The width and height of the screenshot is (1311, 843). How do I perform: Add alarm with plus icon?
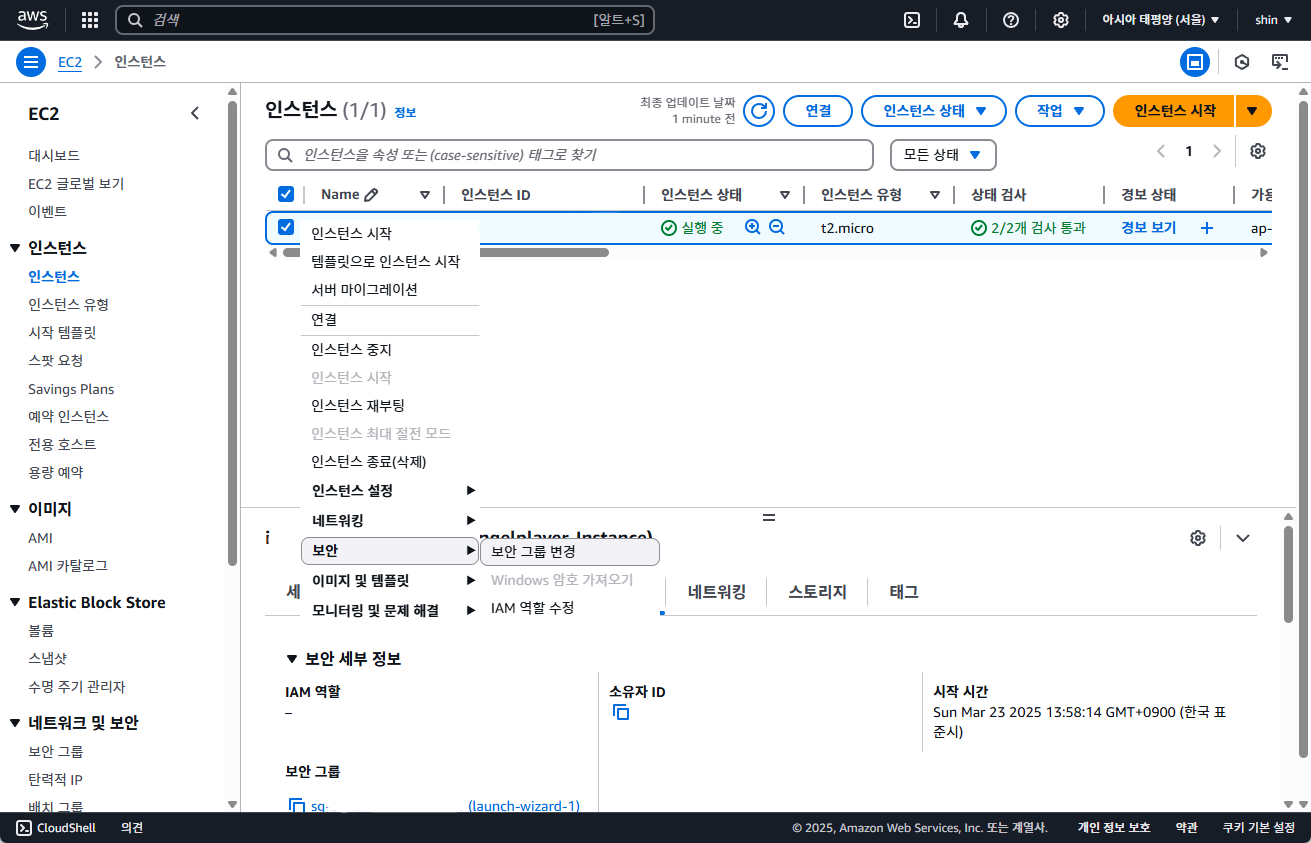[x=1207, y=228]
